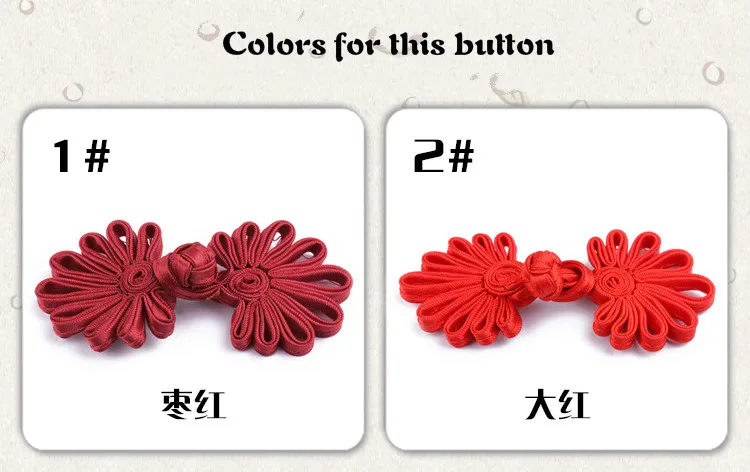
Task: Click the right flower of the bright red pair
Action: coord(651,290)
